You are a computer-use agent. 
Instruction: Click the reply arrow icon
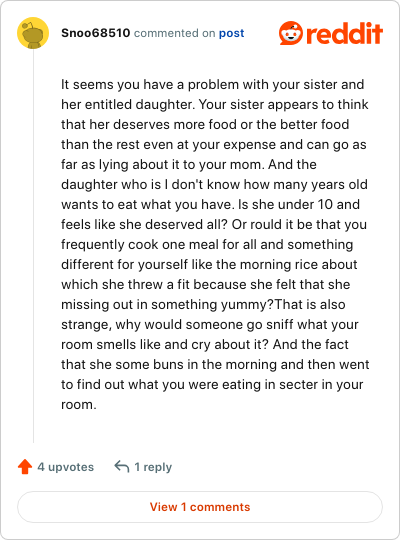click(122, 467)
